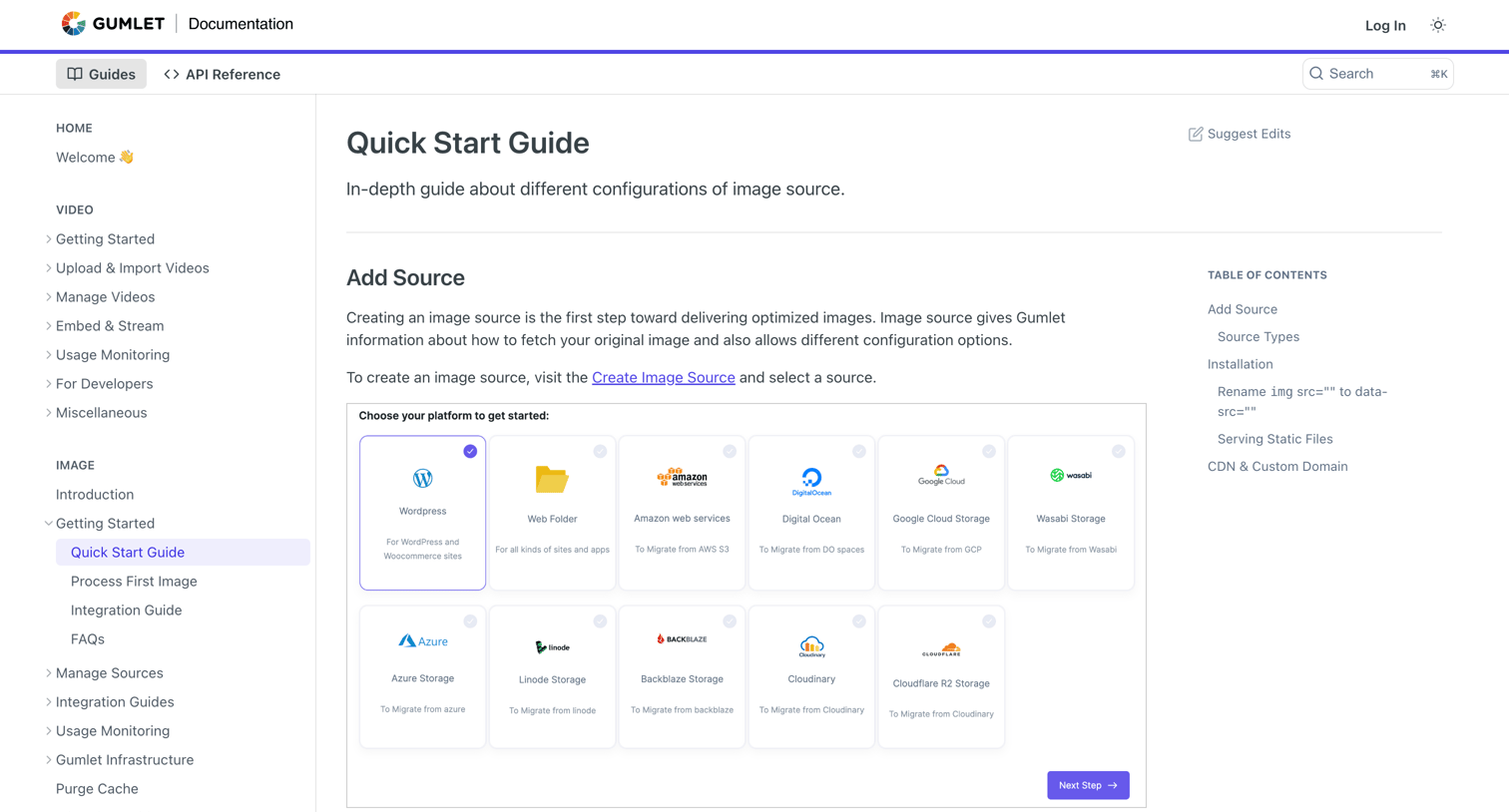Check the Cloudinary card checkmark
This screenshot has width=1509, height=812.
pos(859,620)
